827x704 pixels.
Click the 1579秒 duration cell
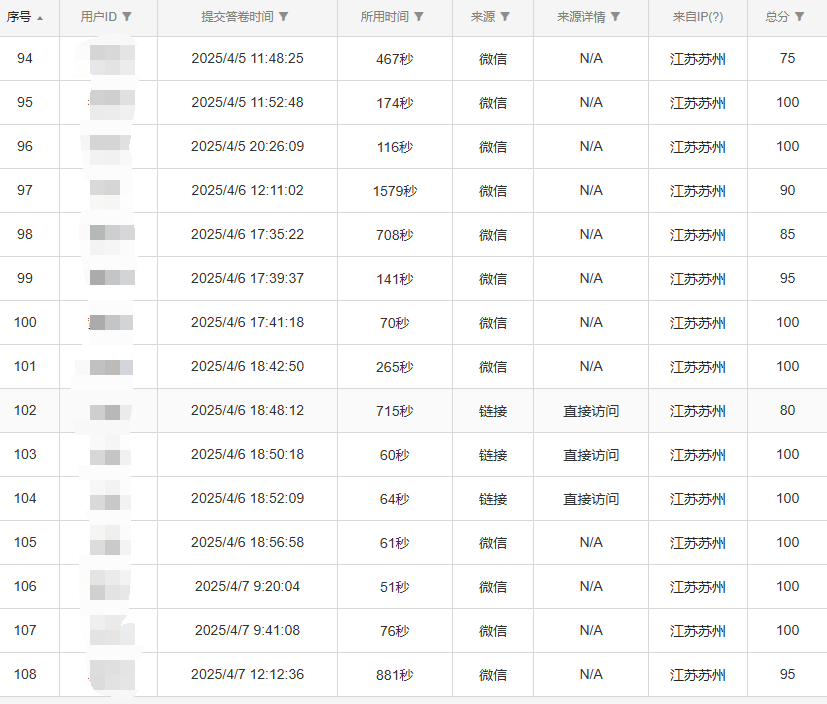pyautogui.click(x=394, y=191)
